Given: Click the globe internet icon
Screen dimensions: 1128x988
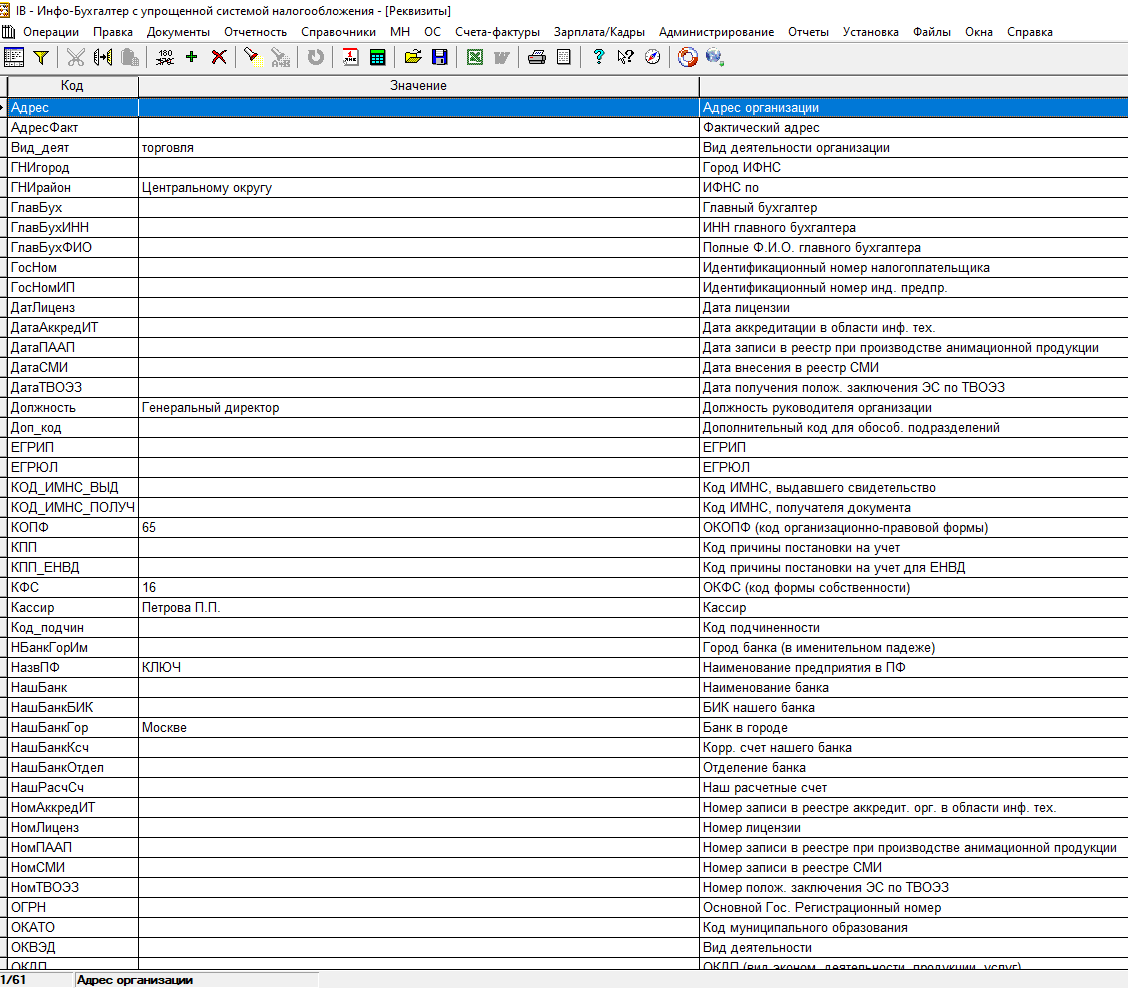Looking at the screenshot, I should [x=714, y=57].
